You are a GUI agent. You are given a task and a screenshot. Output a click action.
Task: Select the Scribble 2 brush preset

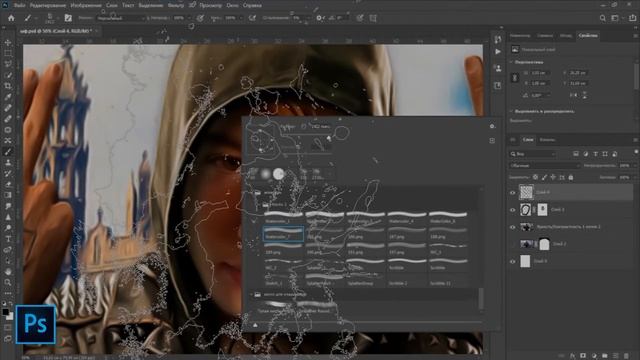pos(407,279)
